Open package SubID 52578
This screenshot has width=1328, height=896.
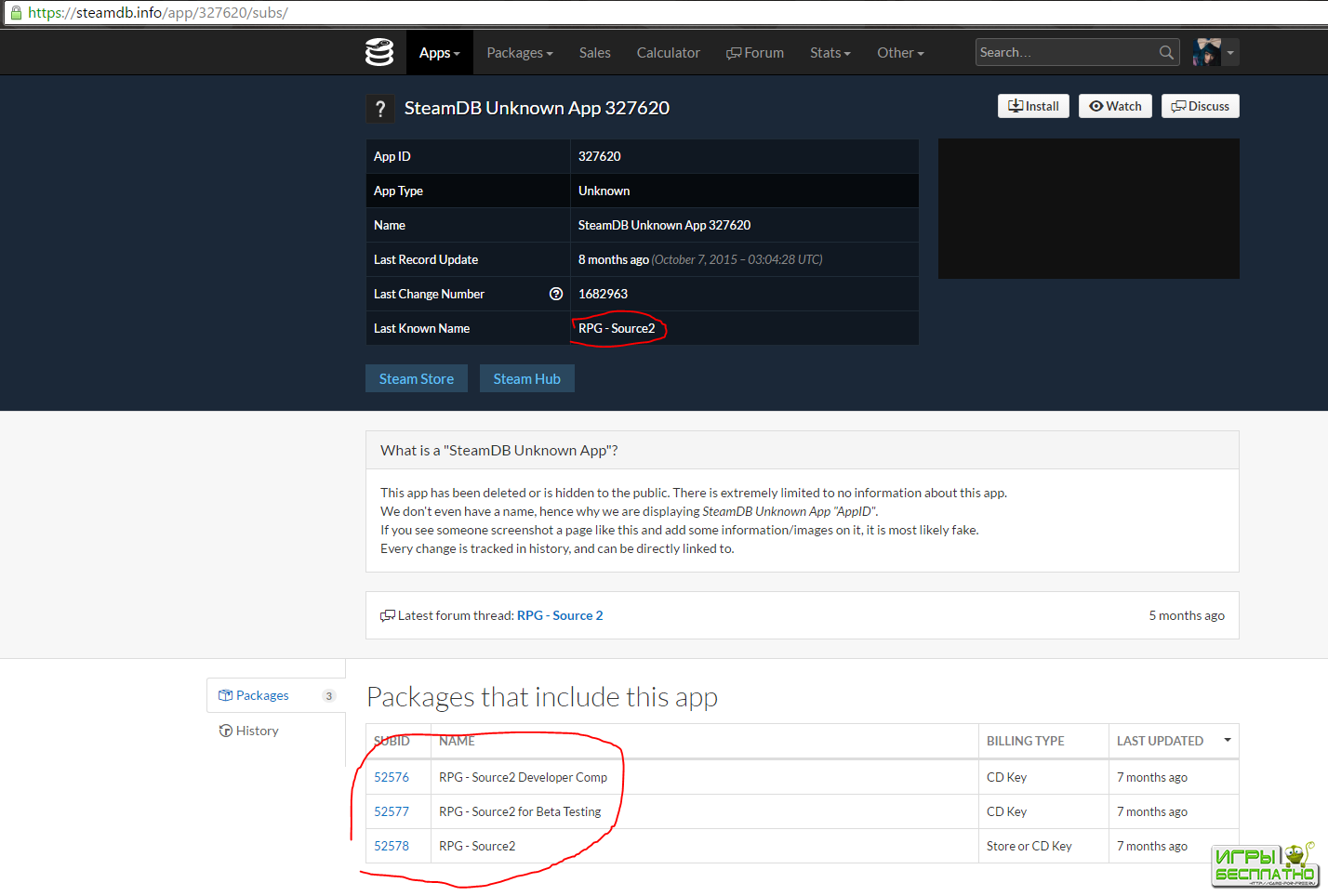(392, 846)
